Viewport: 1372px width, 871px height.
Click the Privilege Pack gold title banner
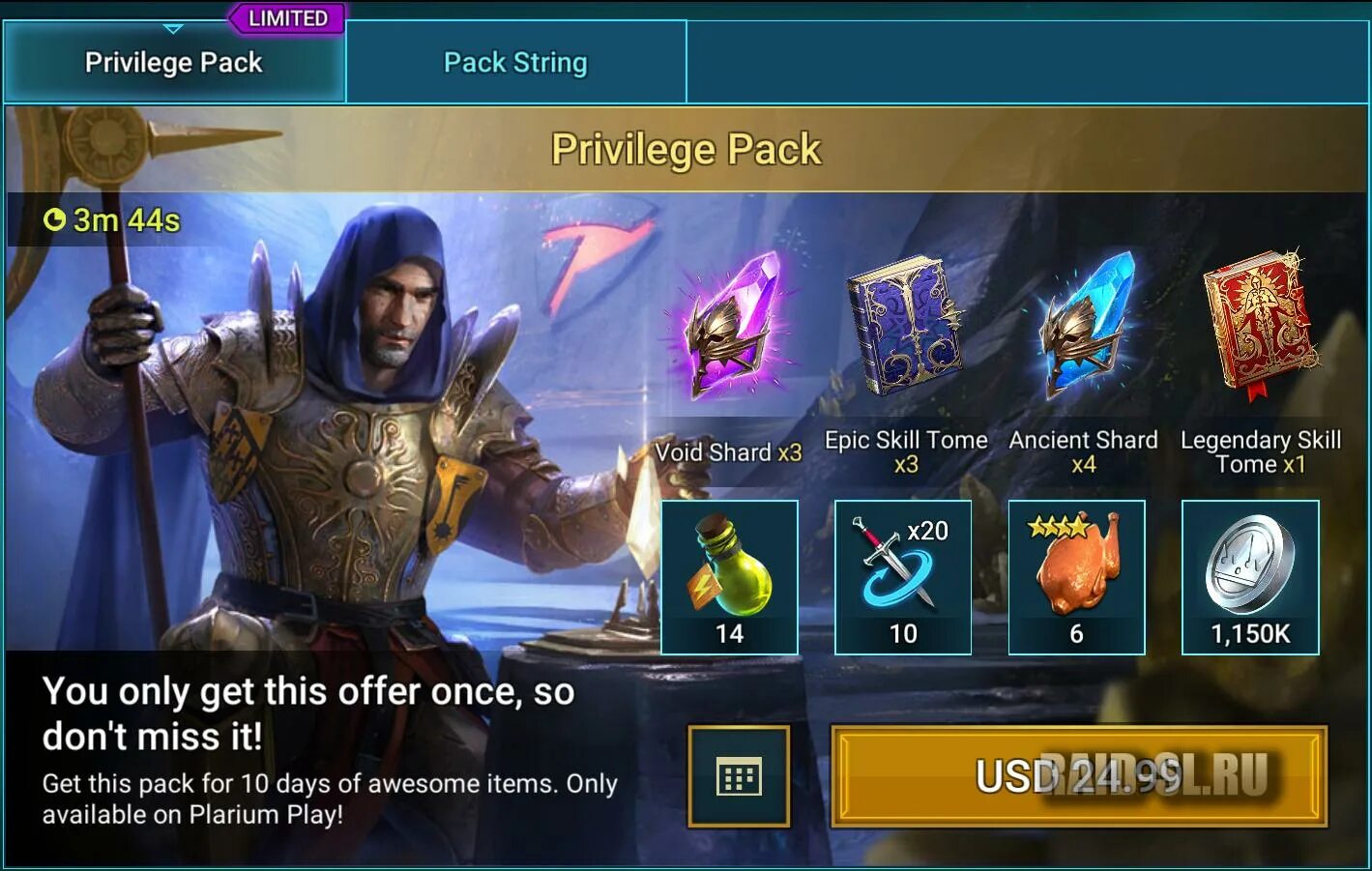[x=686, y=149]
